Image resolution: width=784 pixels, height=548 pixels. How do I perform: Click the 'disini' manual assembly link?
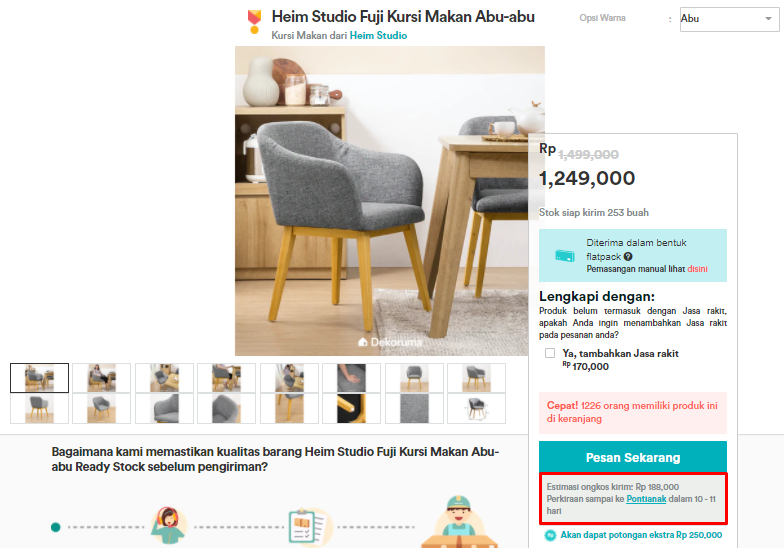(x=697, y=269)
